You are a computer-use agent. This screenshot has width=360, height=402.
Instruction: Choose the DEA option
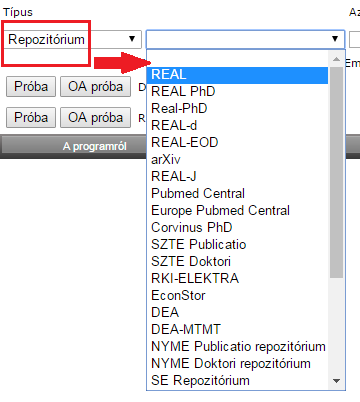[x=237, y=312]
